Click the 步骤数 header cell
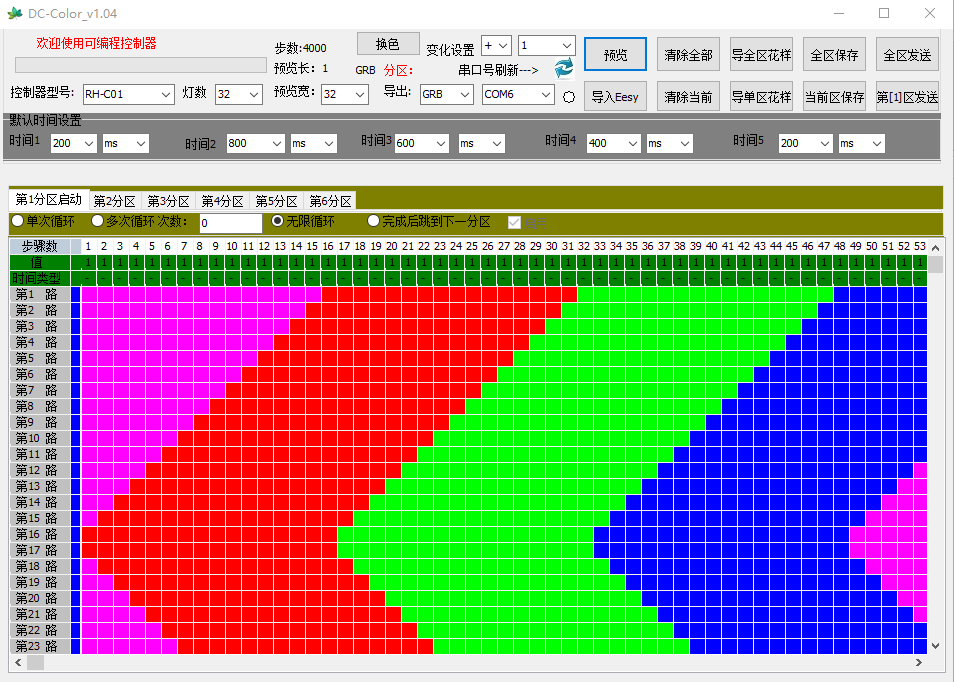The image size is (954, 682). point(40,246)
